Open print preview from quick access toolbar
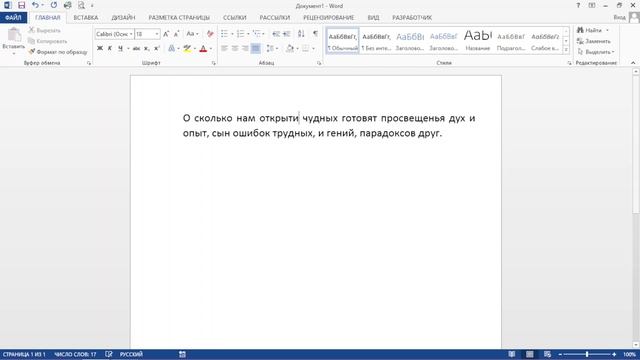 pyautogui.click(x=81, y=5)
